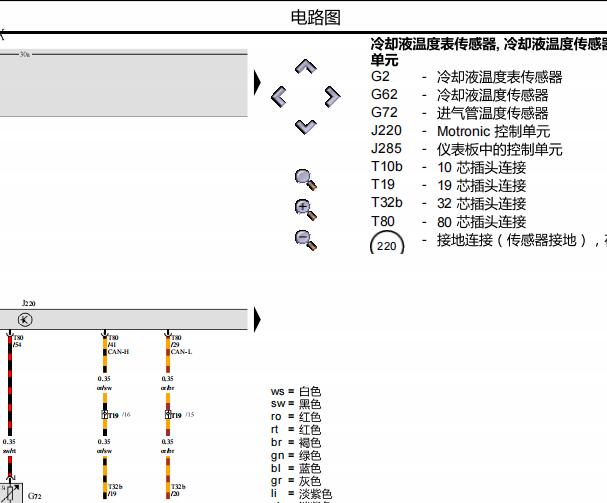Click the red-black sw/rt wire
This screenshot has width=607, height=503.
(x=10, y=386)
